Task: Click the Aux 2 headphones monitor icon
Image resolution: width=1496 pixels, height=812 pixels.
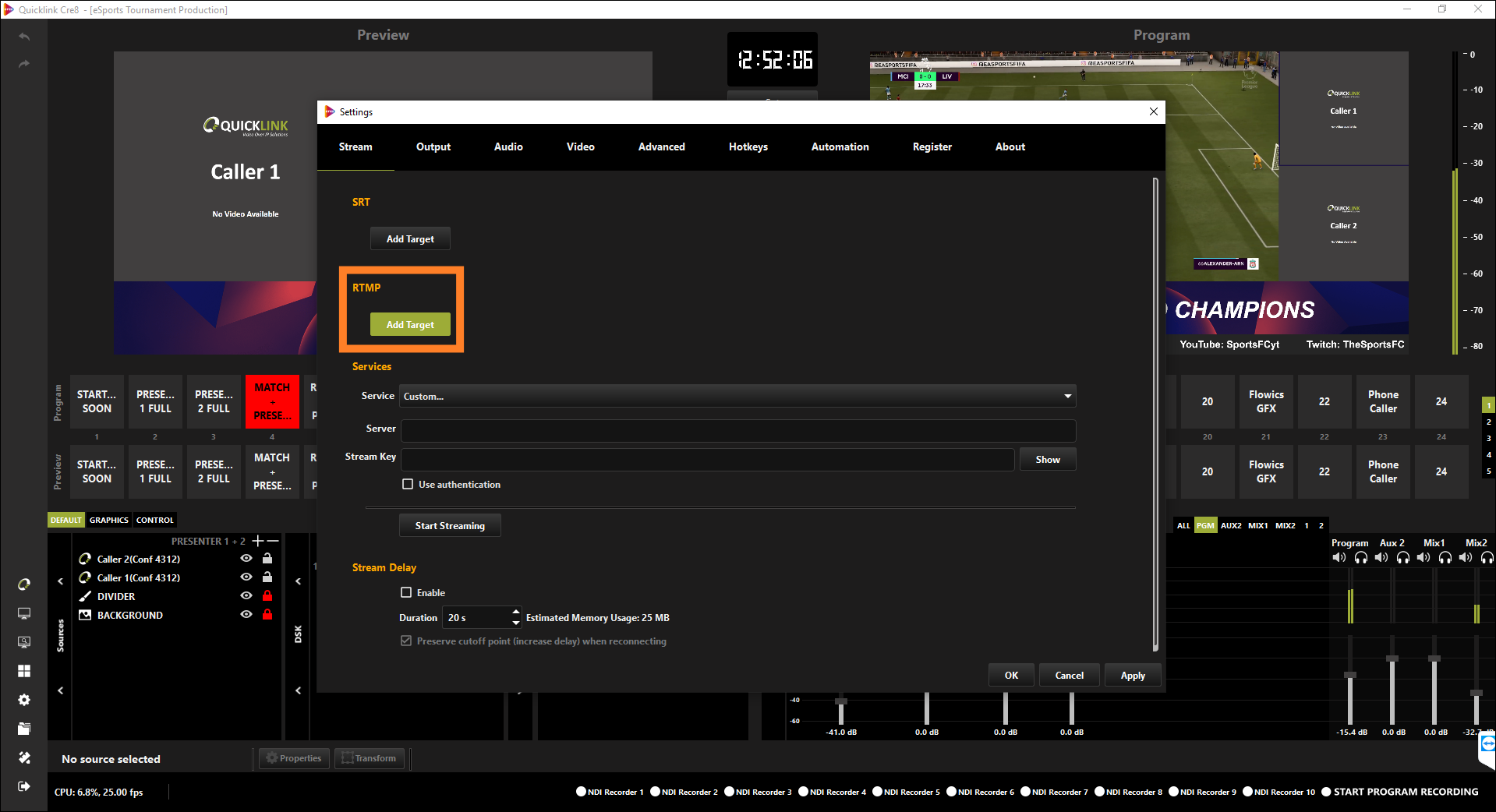Action: click(x=1402, y=557)
